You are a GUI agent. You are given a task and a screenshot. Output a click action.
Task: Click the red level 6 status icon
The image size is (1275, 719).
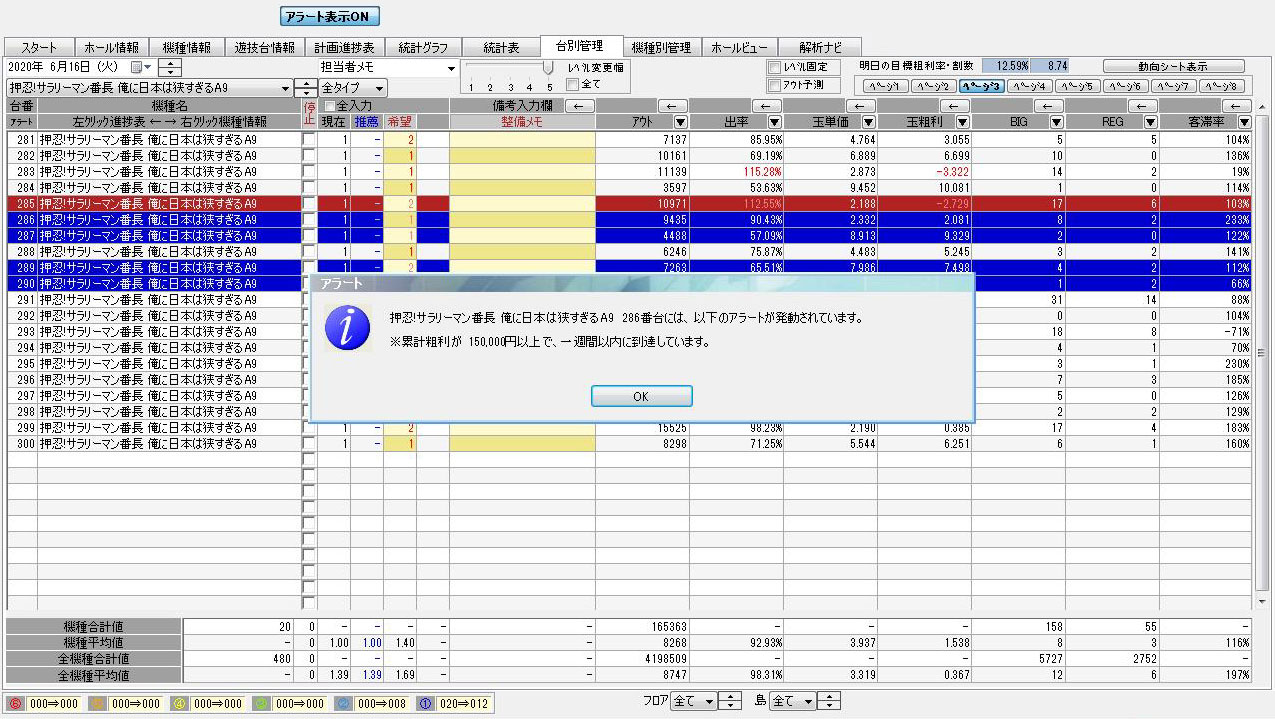pyautogui.click(x=15, y=703)
